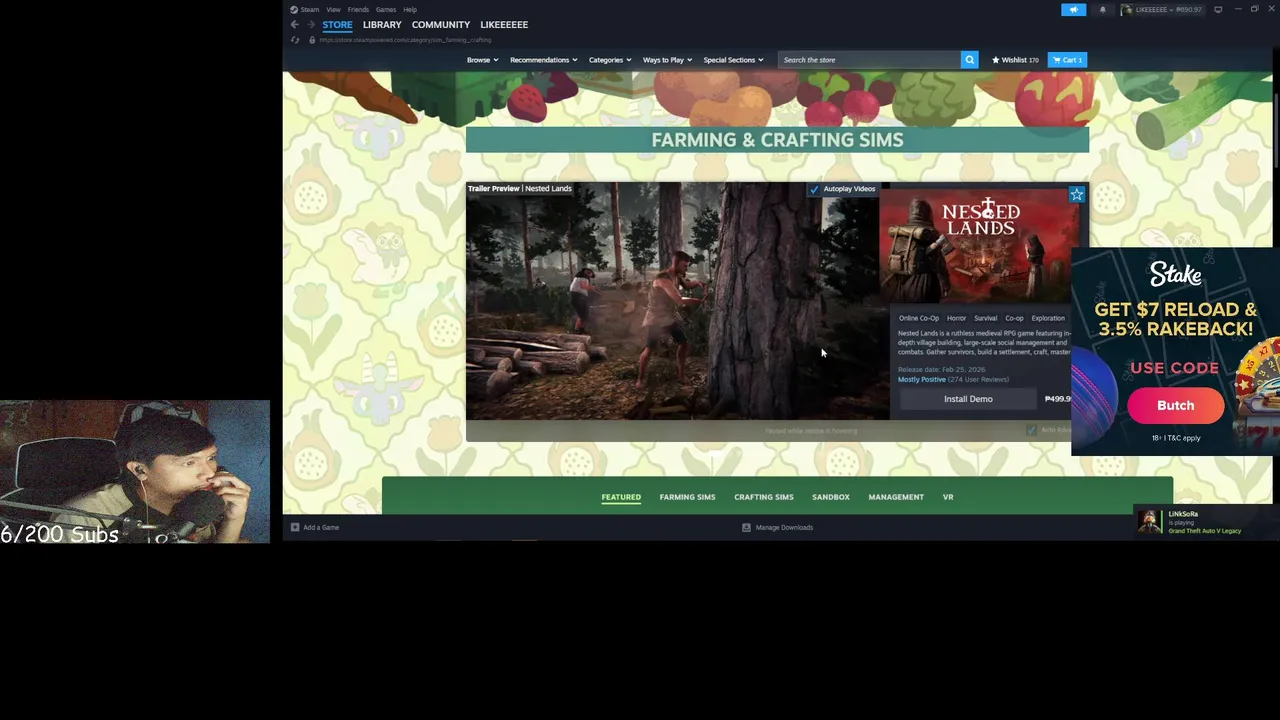Select the FEATURED category tab
1280x720 pixels.
coord(621,497)
